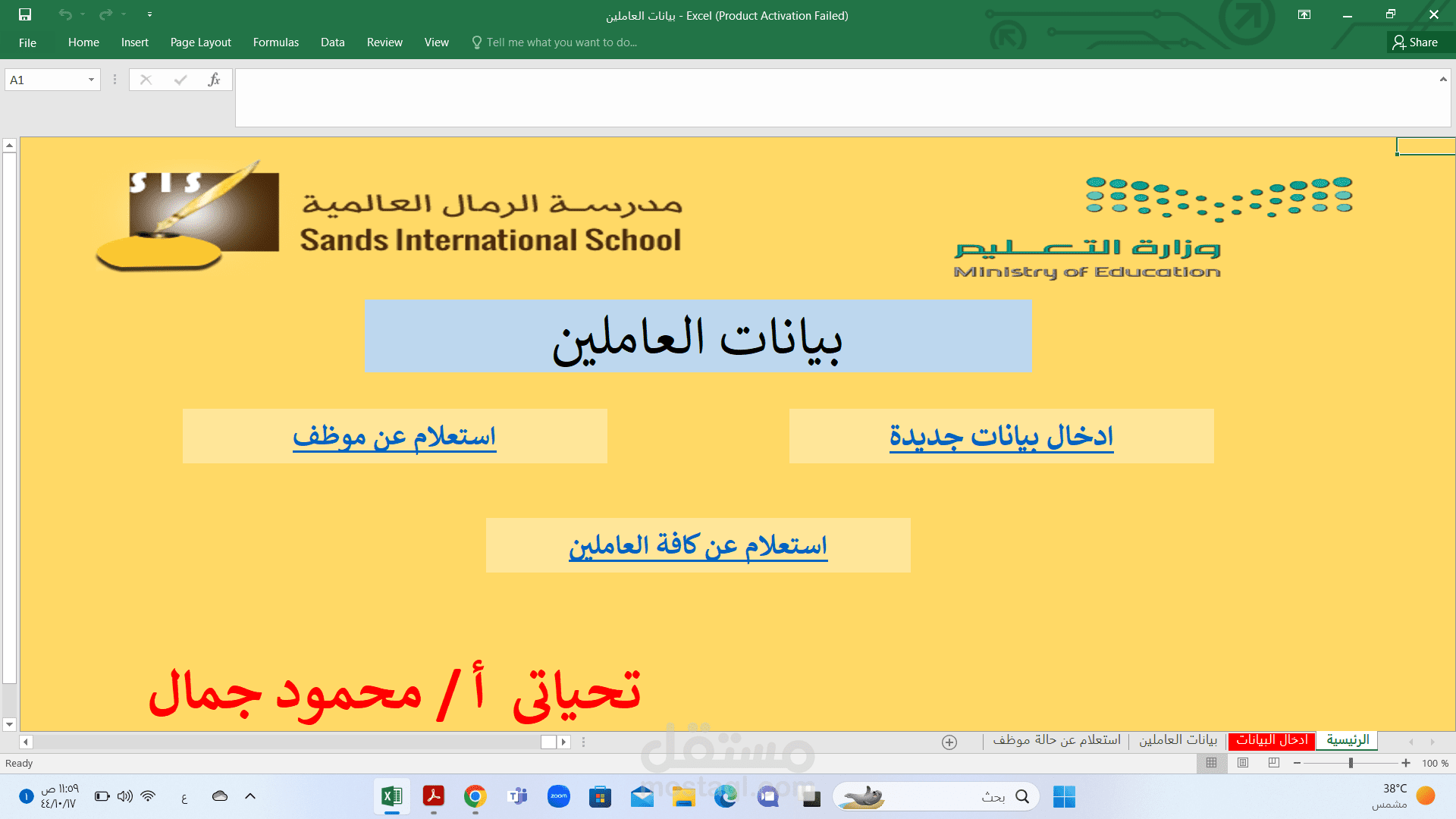Open the View tab

point(436,42)
